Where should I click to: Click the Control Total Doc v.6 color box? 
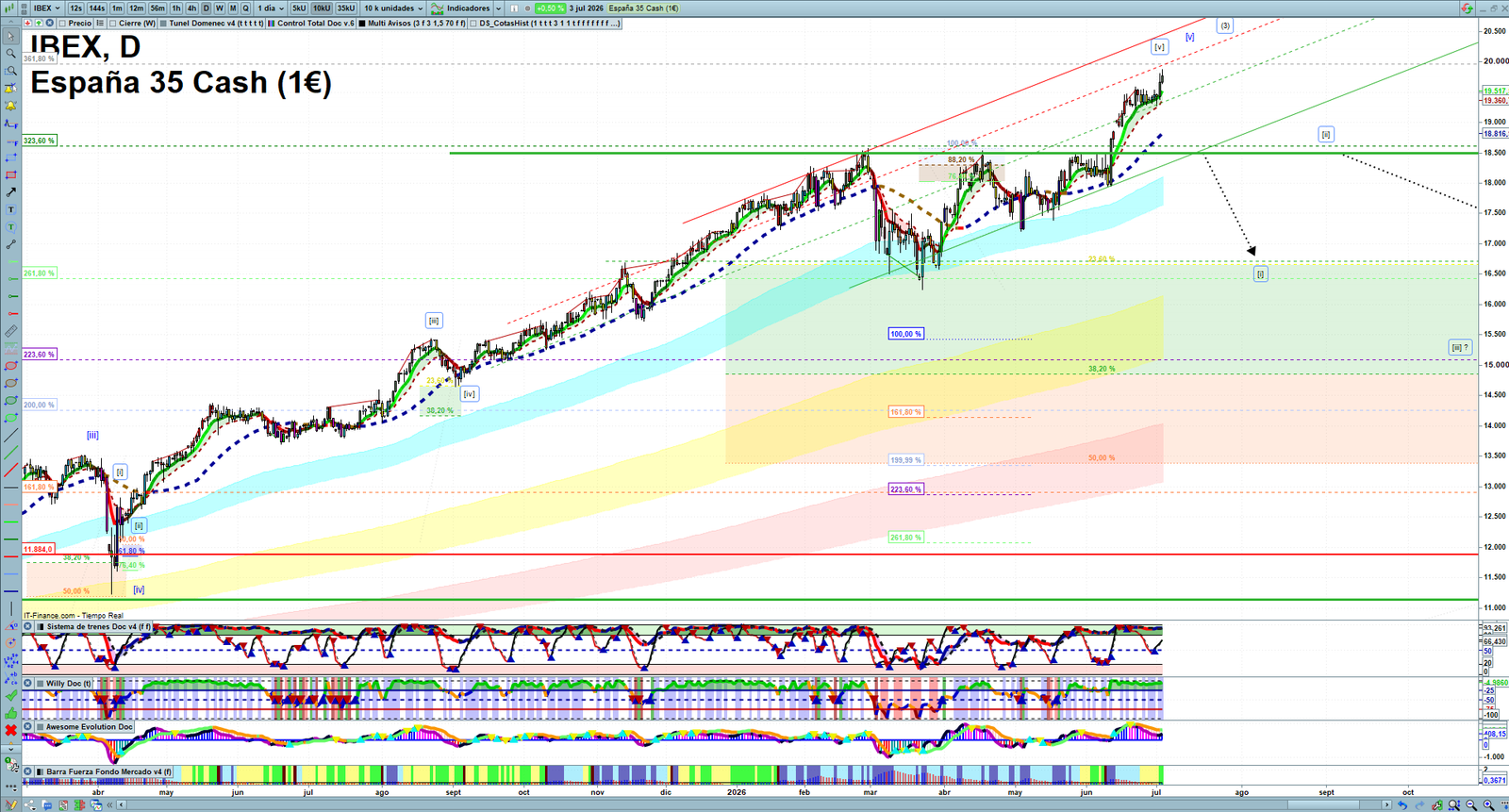point(273,23)
